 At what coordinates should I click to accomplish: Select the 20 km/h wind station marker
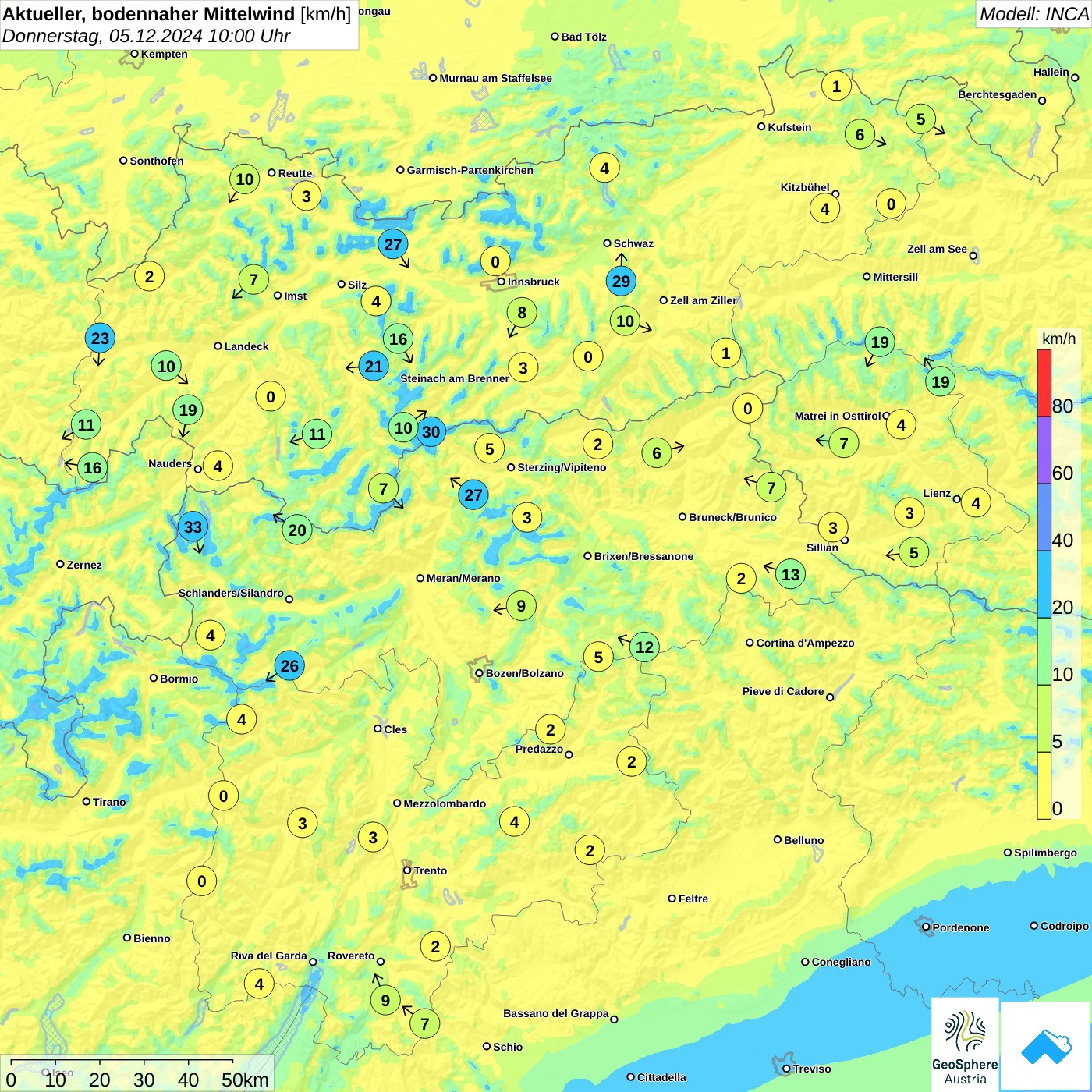(297, 530)
